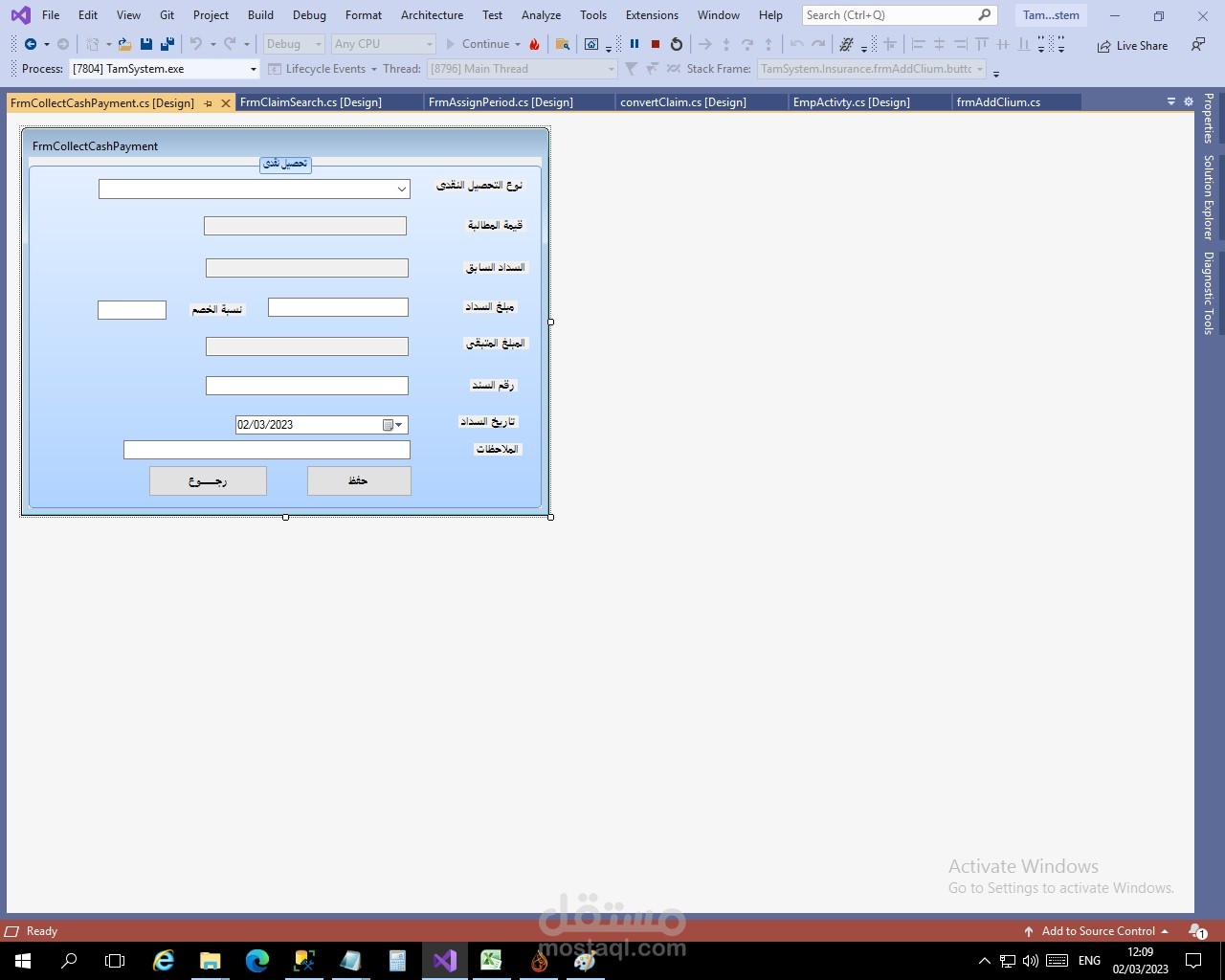1225x980 pixels.
Task: Stop debugging with the red square
Action: click(656, 44)
